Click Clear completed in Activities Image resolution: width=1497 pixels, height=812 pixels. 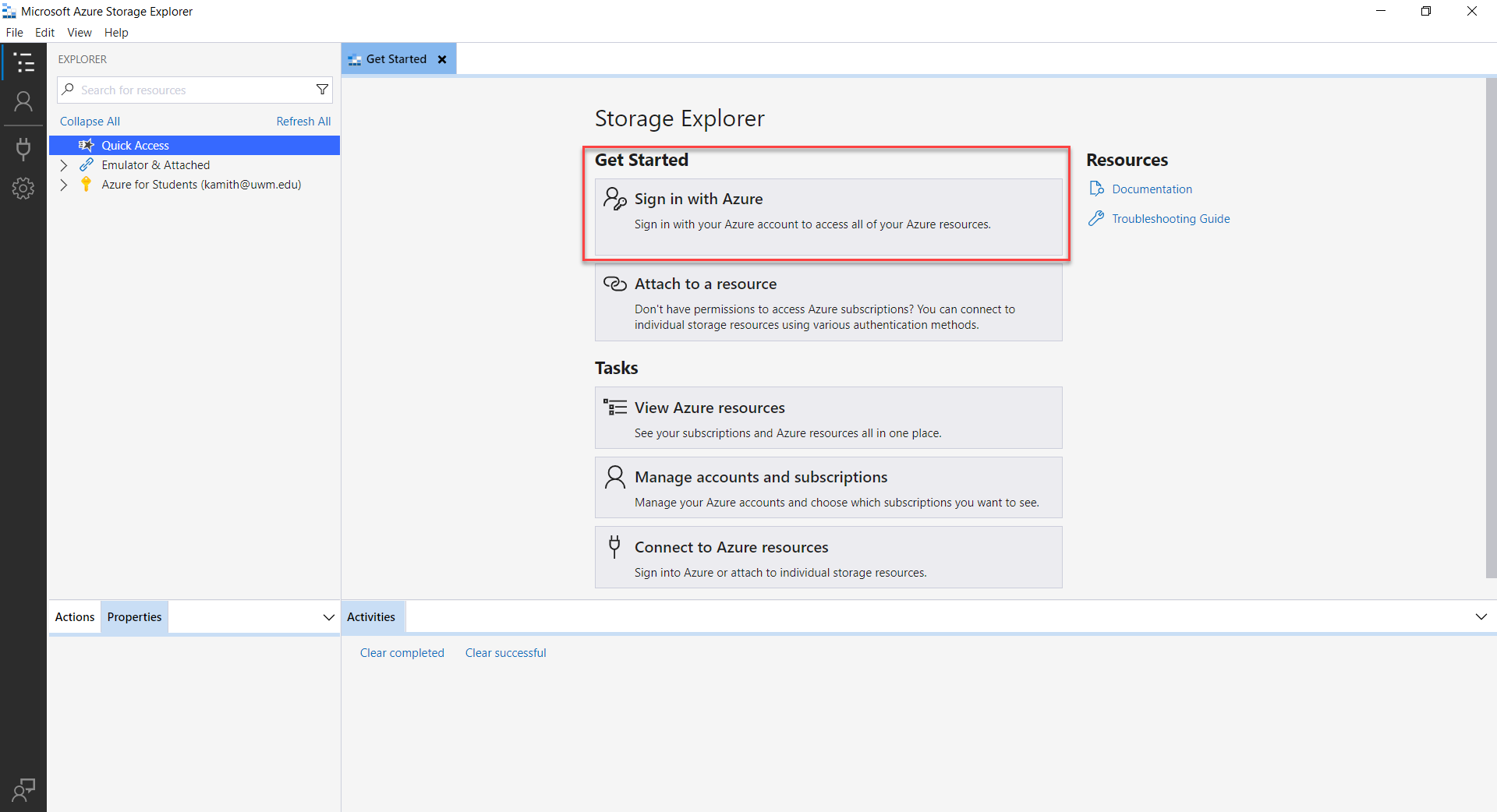pyautogui.click(x=402, y=653)
